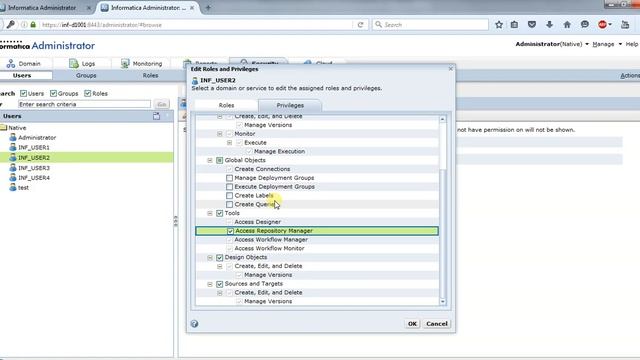
Task: Click the key icon beside address bar
Action: click(x=11, y=25)
